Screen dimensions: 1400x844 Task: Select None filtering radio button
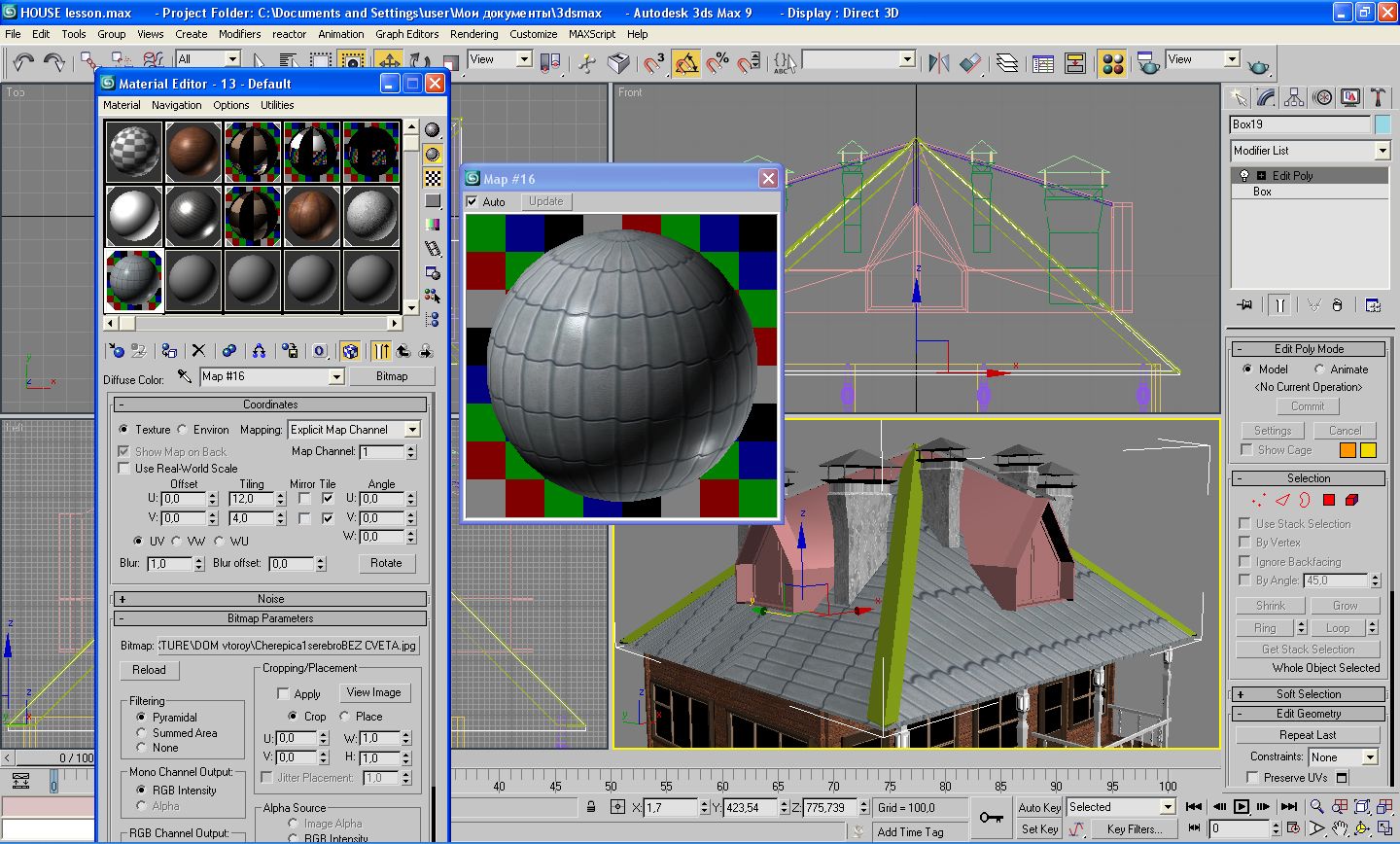click(x=141, y=748)
